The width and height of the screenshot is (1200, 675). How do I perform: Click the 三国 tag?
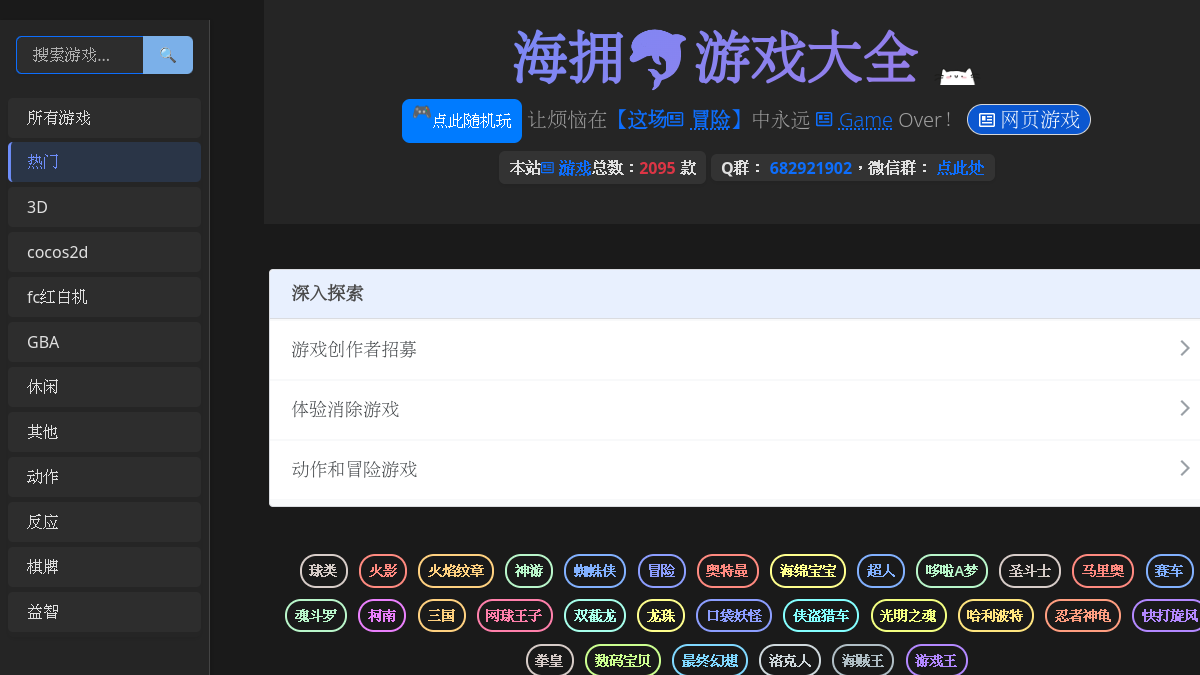(x=442, y=615)
